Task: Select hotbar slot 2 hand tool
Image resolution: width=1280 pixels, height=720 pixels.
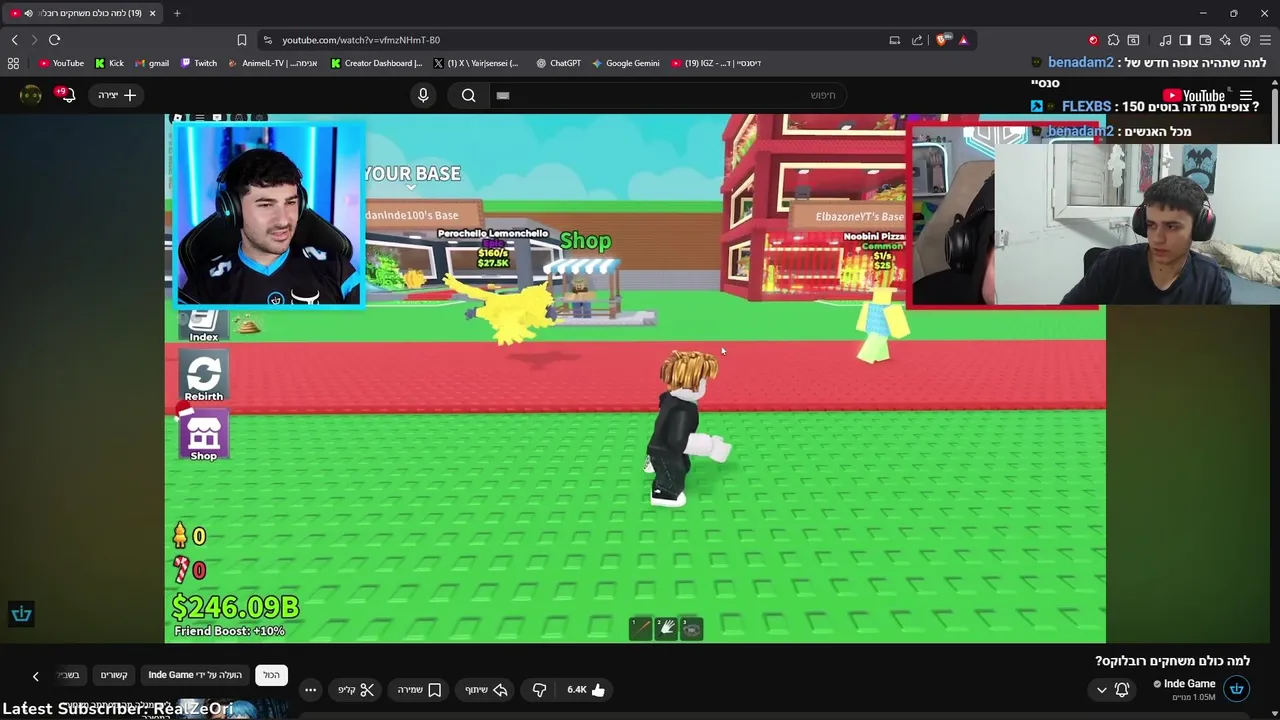Action: coord(666,628)
